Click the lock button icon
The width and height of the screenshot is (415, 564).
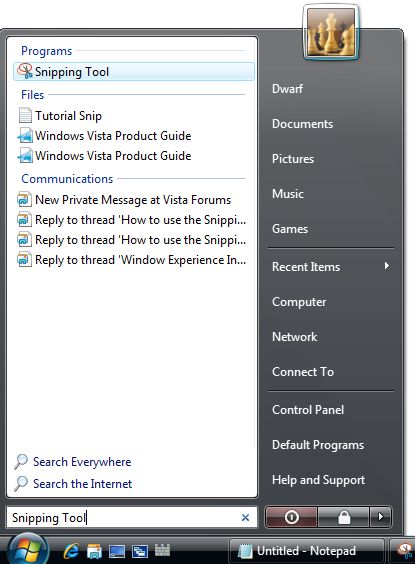[x=344, y=517]
